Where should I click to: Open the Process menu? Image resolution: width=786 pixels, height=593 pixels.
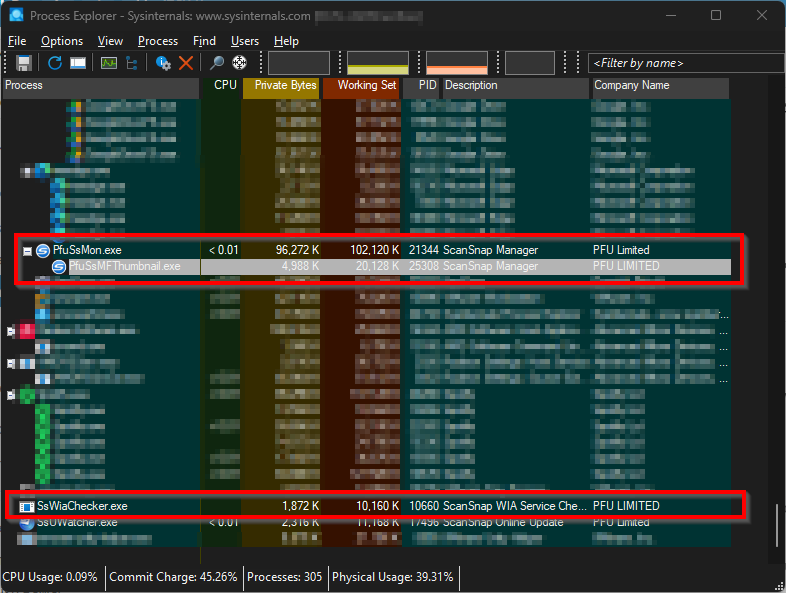(x=158, y=41)
